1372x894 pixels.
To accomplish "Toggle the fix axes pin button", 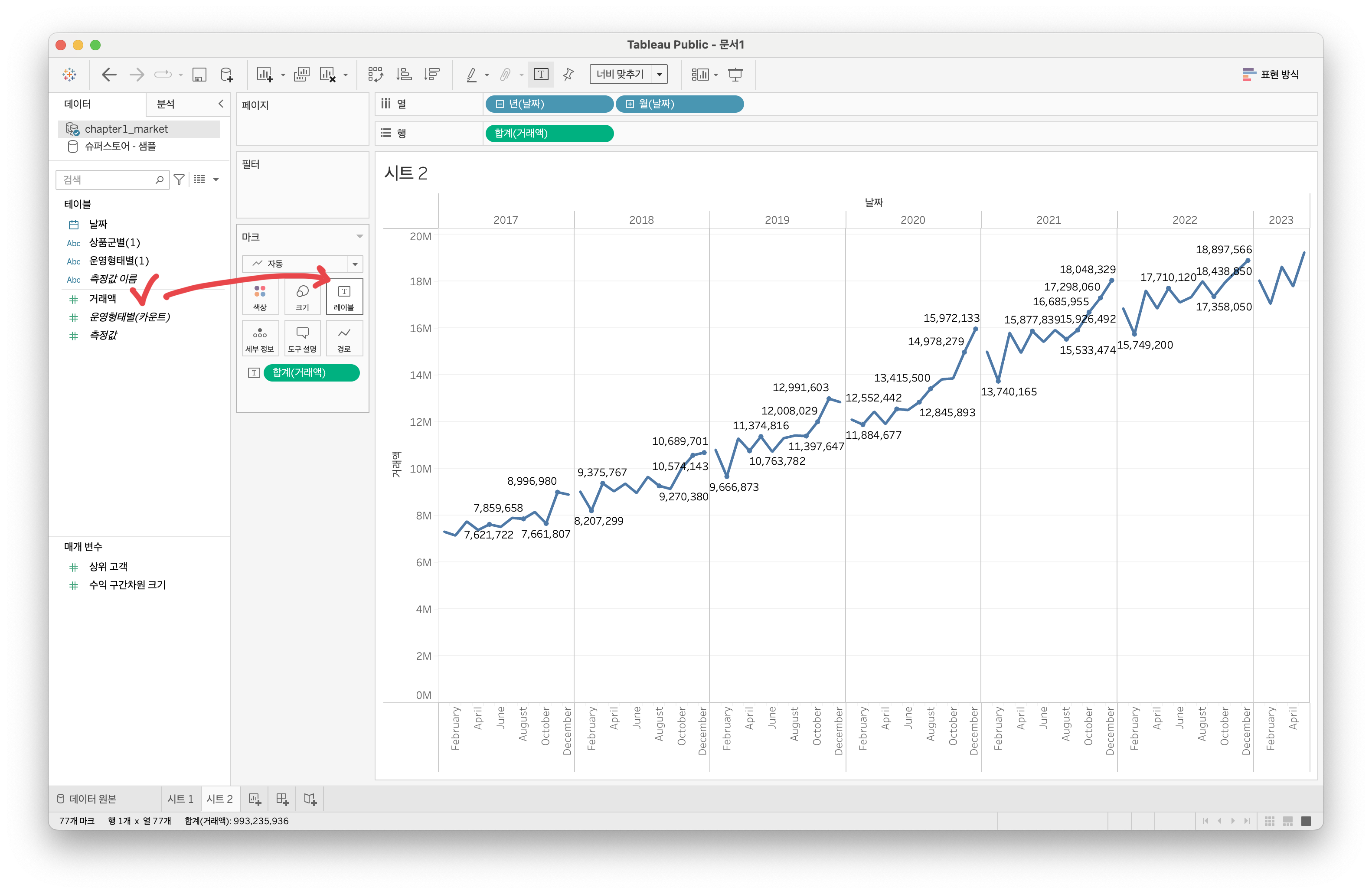I will pos(568,75).
